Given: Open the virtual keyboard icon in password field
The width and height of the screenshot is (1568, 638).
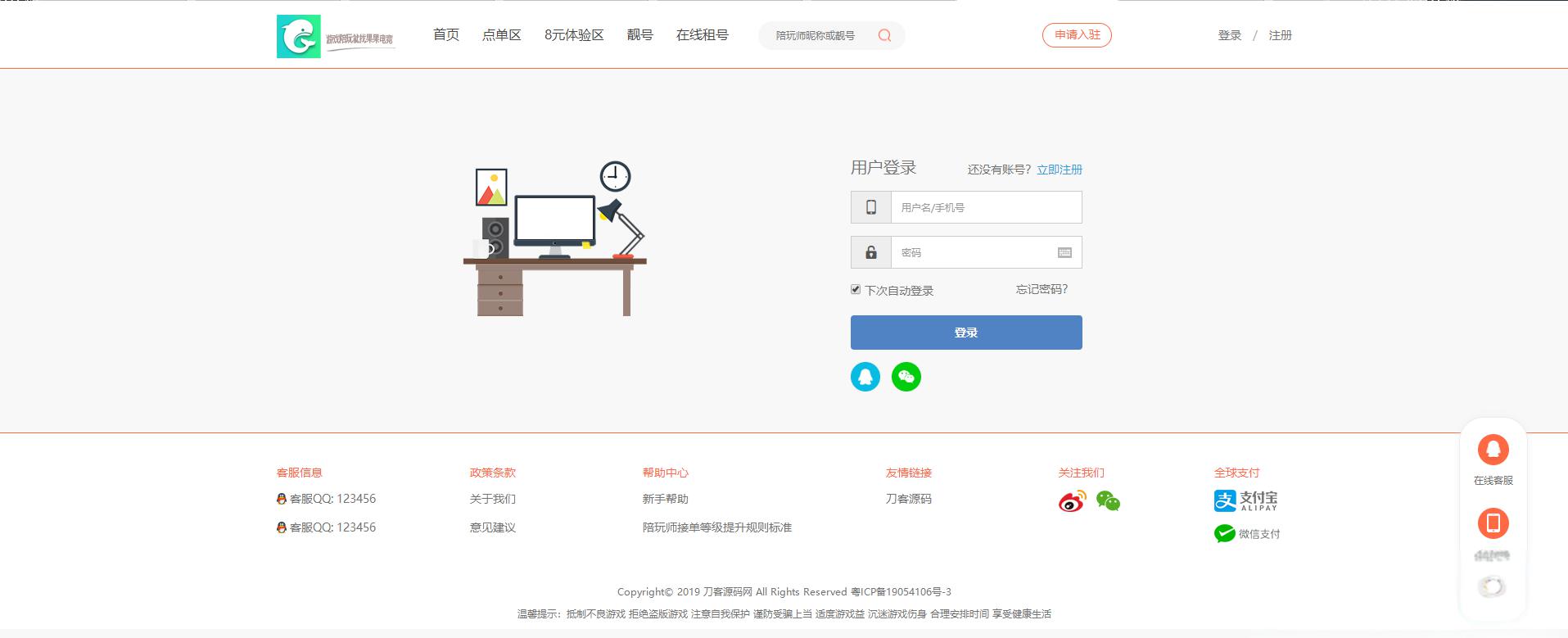Looking at the screenshot, I should pyautogui.click(x=1064, y=252).
